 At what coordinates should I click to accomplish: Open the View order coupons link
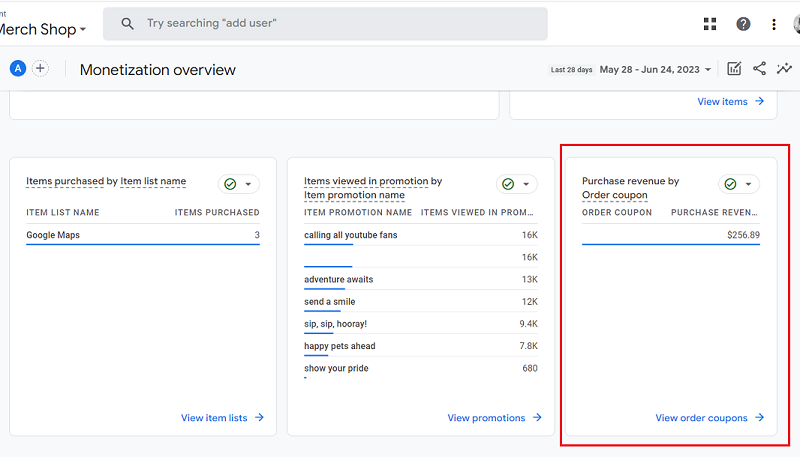701,418
